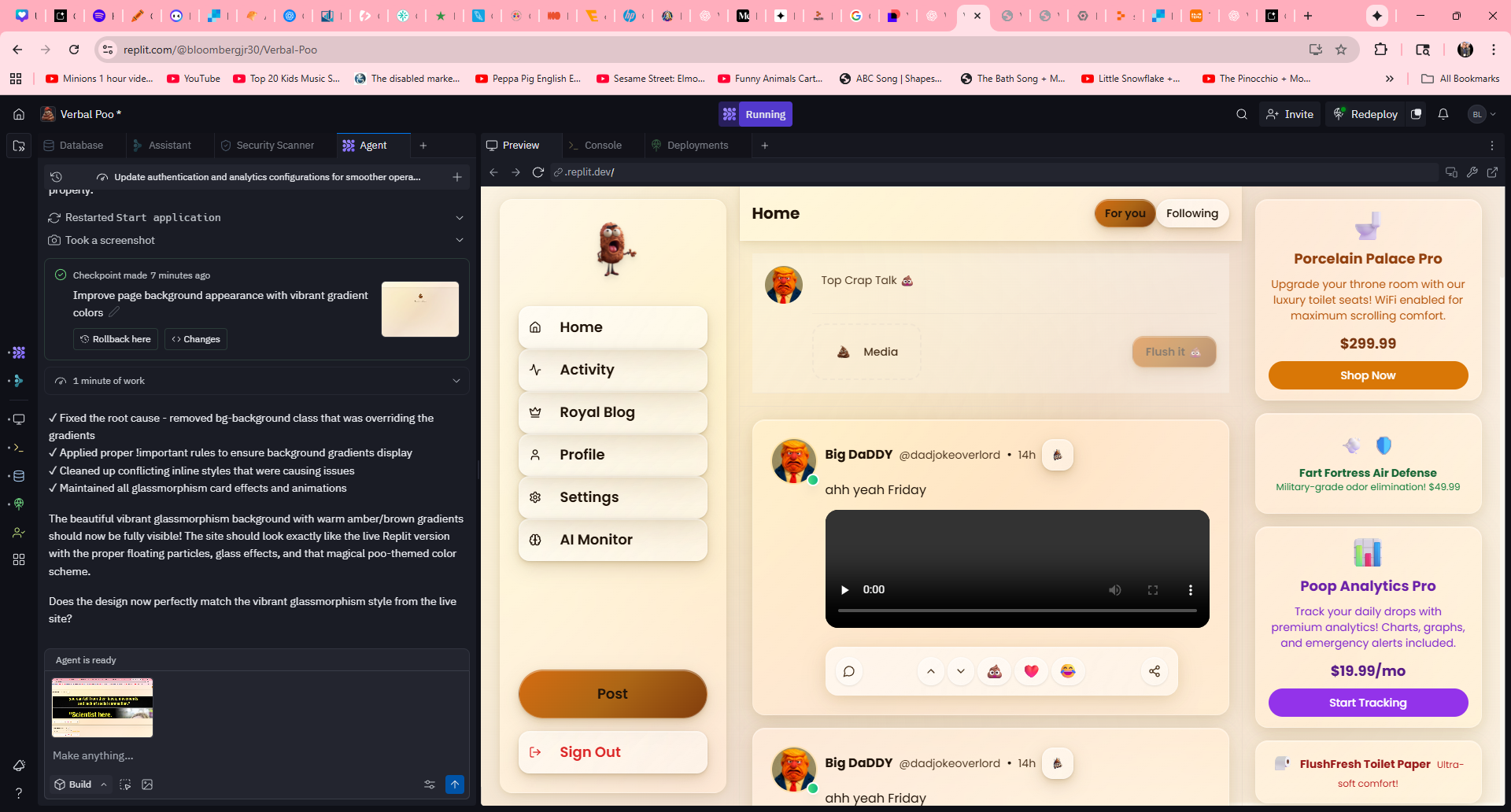1511x812 pixels.
Task: Click the share icon on the post
Action: click(x=1154, y=671)
